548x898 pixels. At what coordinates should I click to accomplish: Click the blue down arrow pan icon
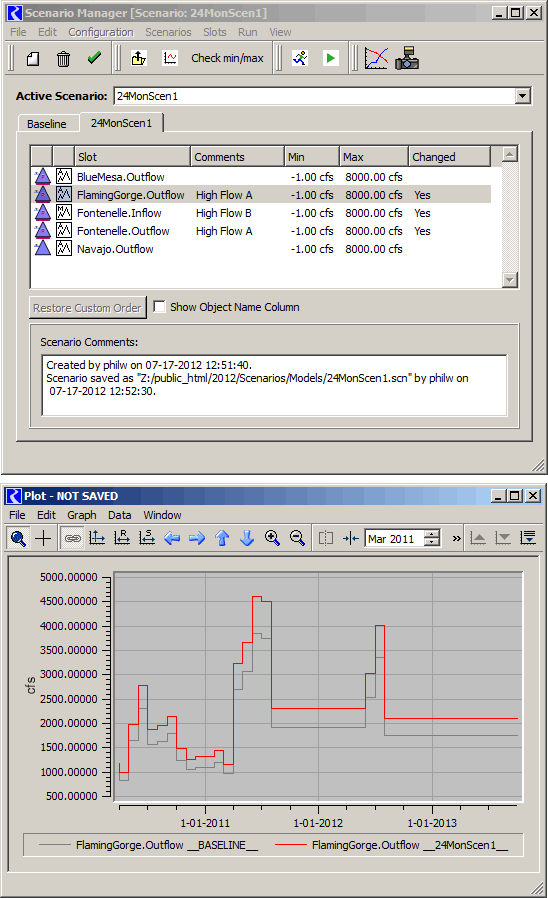click(x=247, y=538)
